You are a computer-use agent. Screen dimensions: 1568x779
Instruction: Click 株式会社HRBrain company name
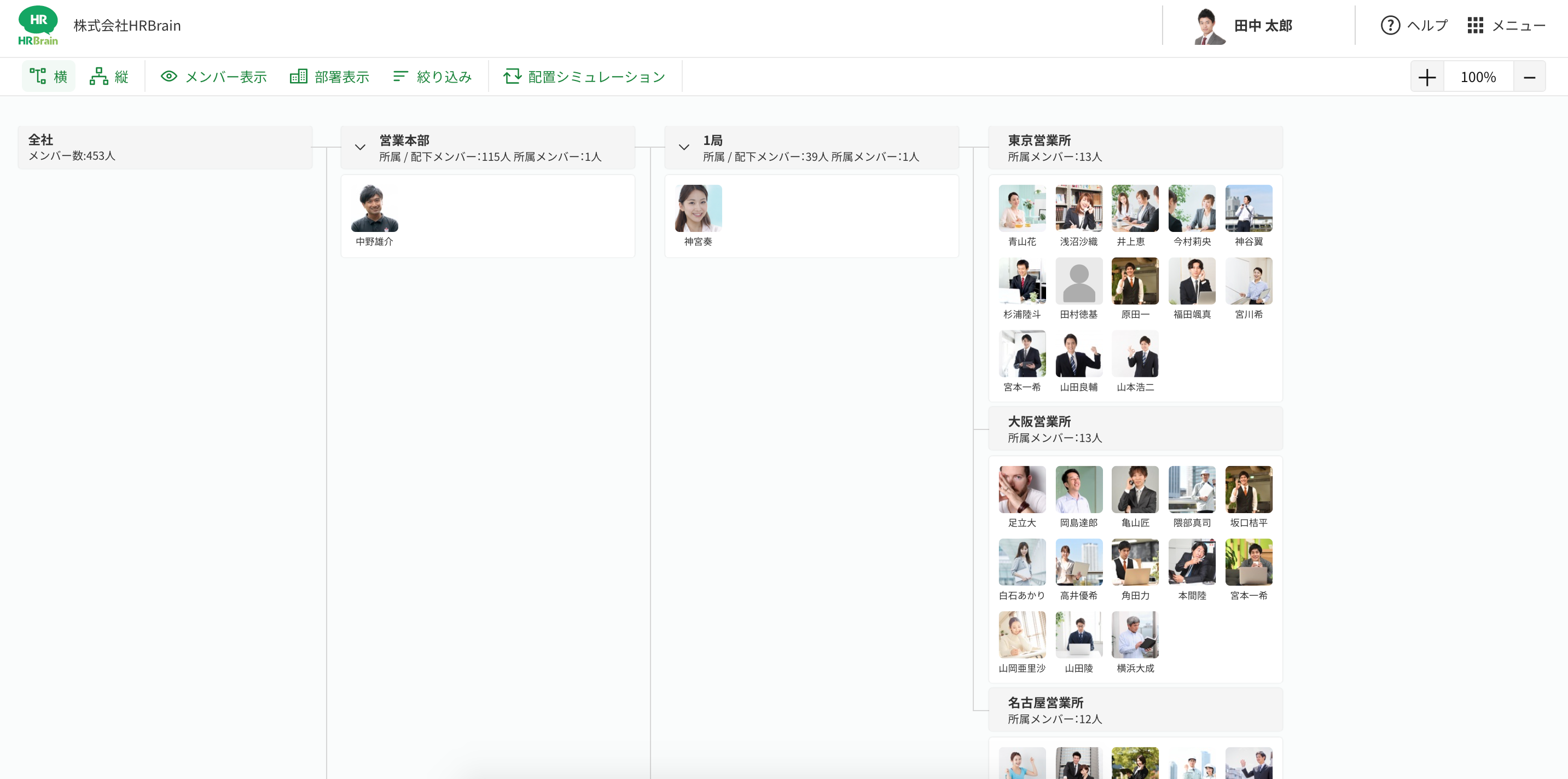pyautogui.click(x=127, y=26)
